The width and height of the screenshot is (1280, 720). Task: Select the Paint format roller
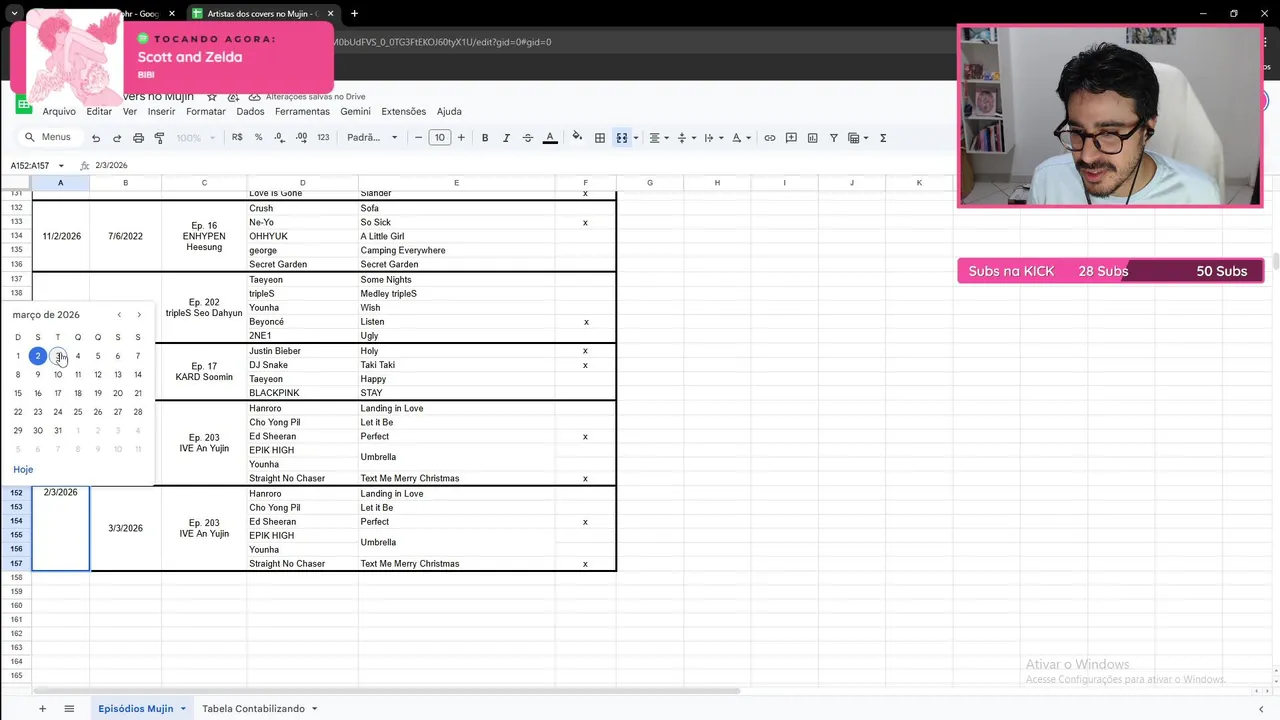point(159,138)
